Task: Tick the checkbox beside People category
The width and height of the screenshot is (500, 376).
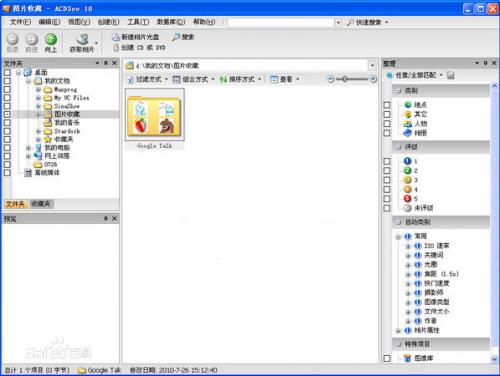Action: (387, 124)
